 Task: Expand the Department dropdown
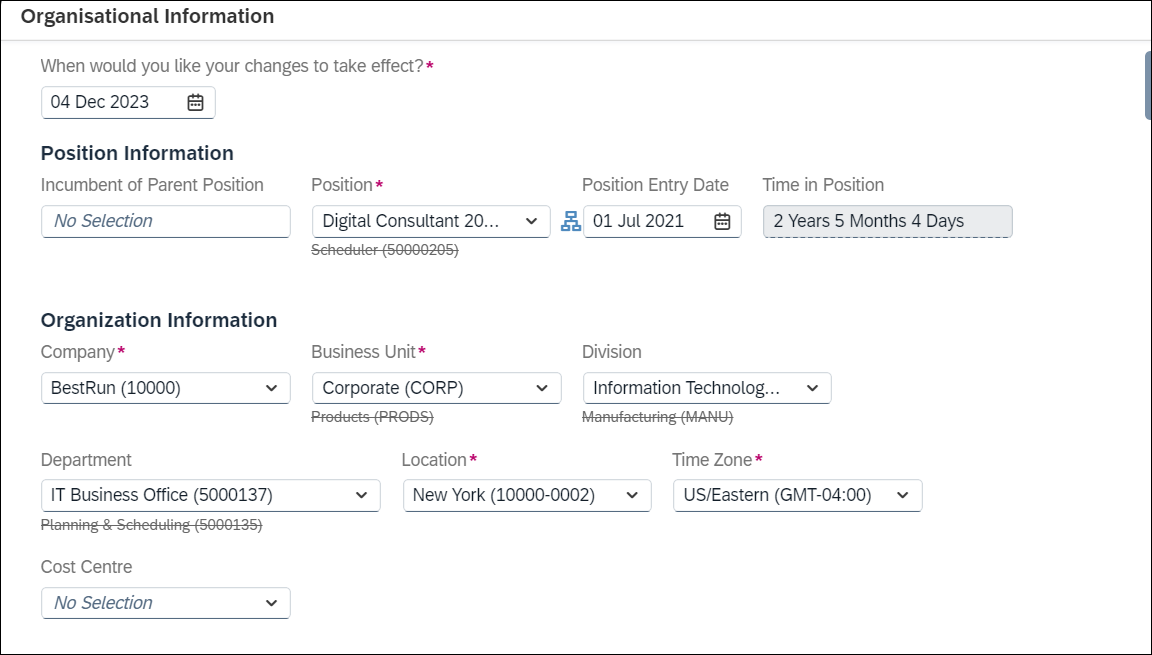tap(361, 495)
